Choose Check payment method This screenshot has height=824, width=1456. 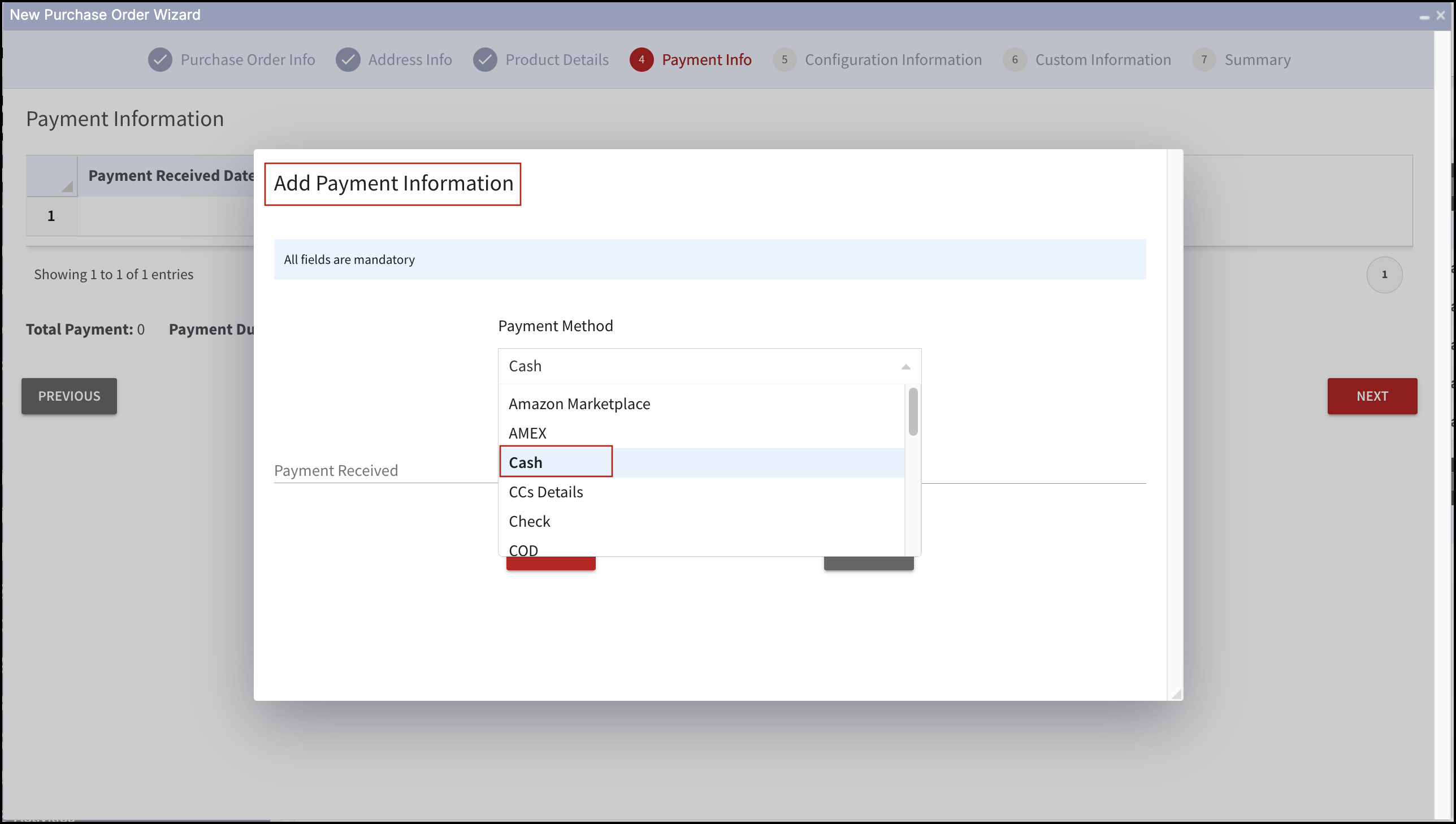(x=701, y=522)
